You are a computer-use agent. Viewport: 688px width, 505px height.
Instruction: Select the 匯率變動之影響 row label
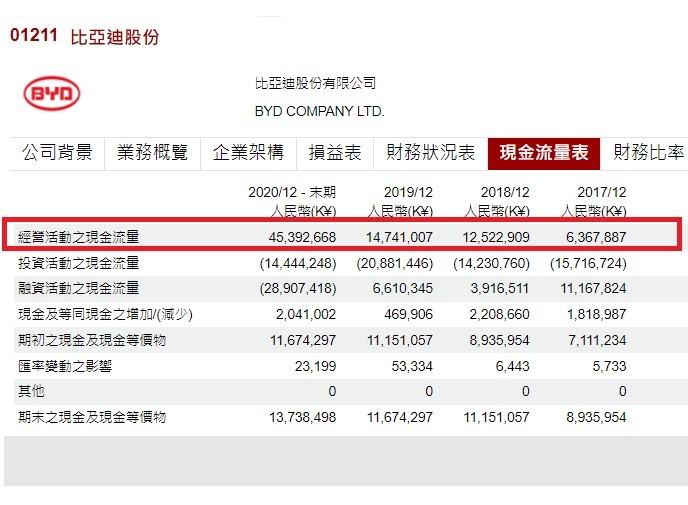pos(65,366)
